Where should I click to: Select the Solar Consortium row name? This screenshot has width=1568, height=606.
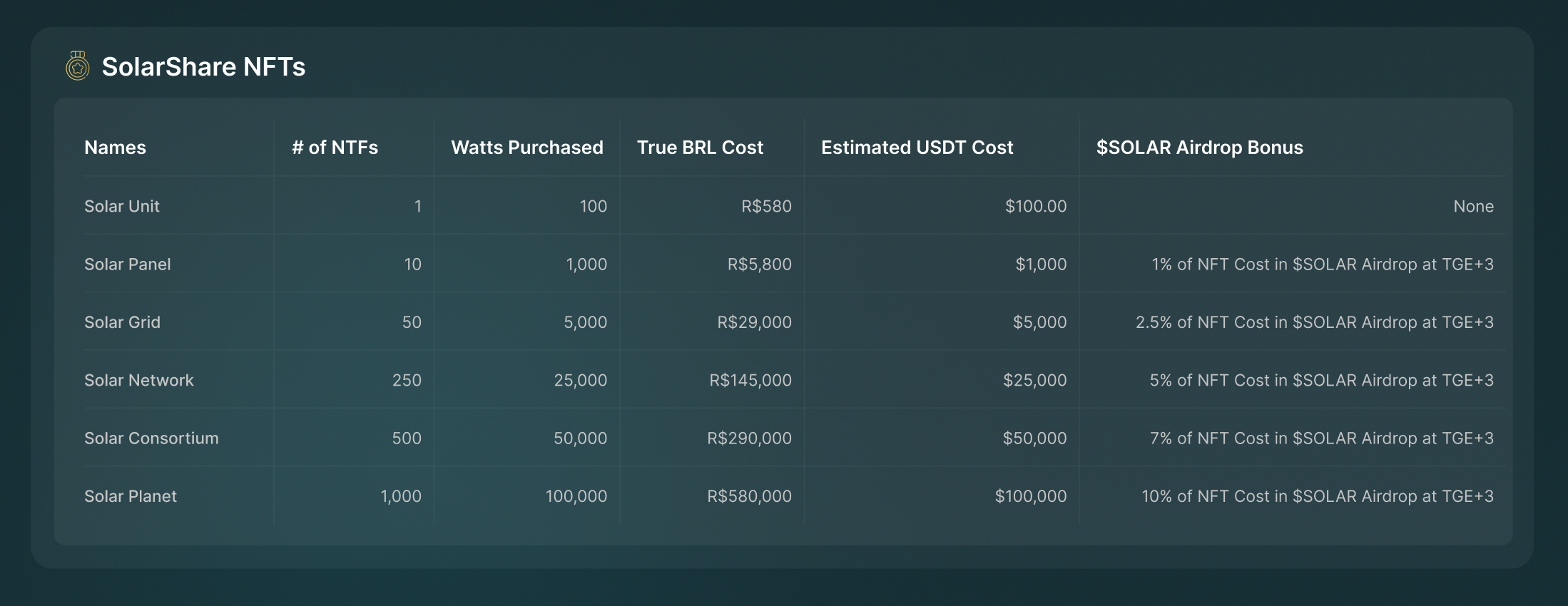tap(151, 438)
